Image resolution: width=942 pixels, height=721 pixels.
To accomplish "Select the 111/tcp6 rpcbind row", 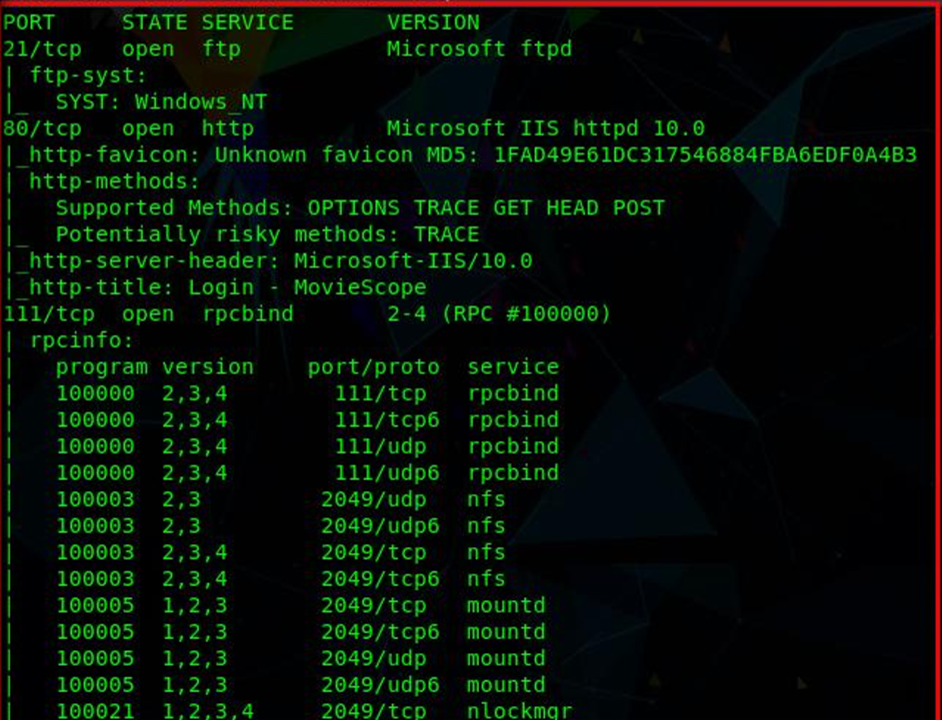I will click(307, 420).
